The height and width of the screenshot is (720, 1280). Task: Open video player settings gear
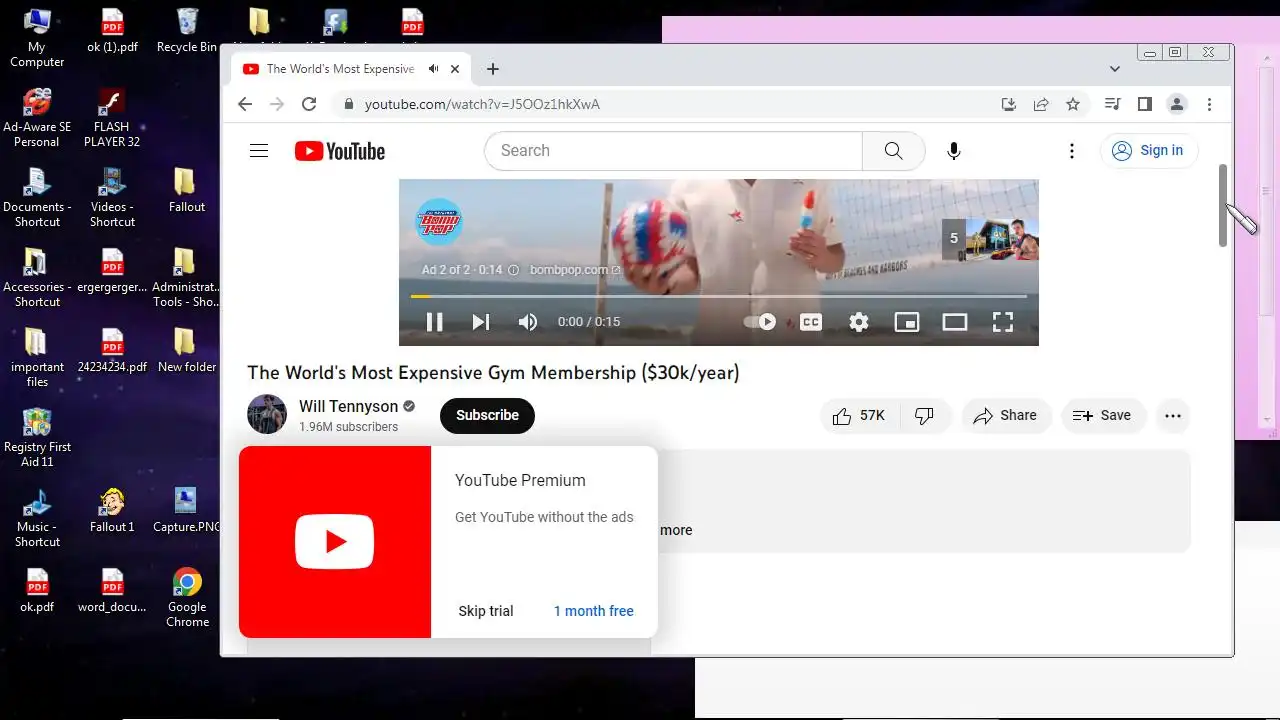tap(859, 322)
